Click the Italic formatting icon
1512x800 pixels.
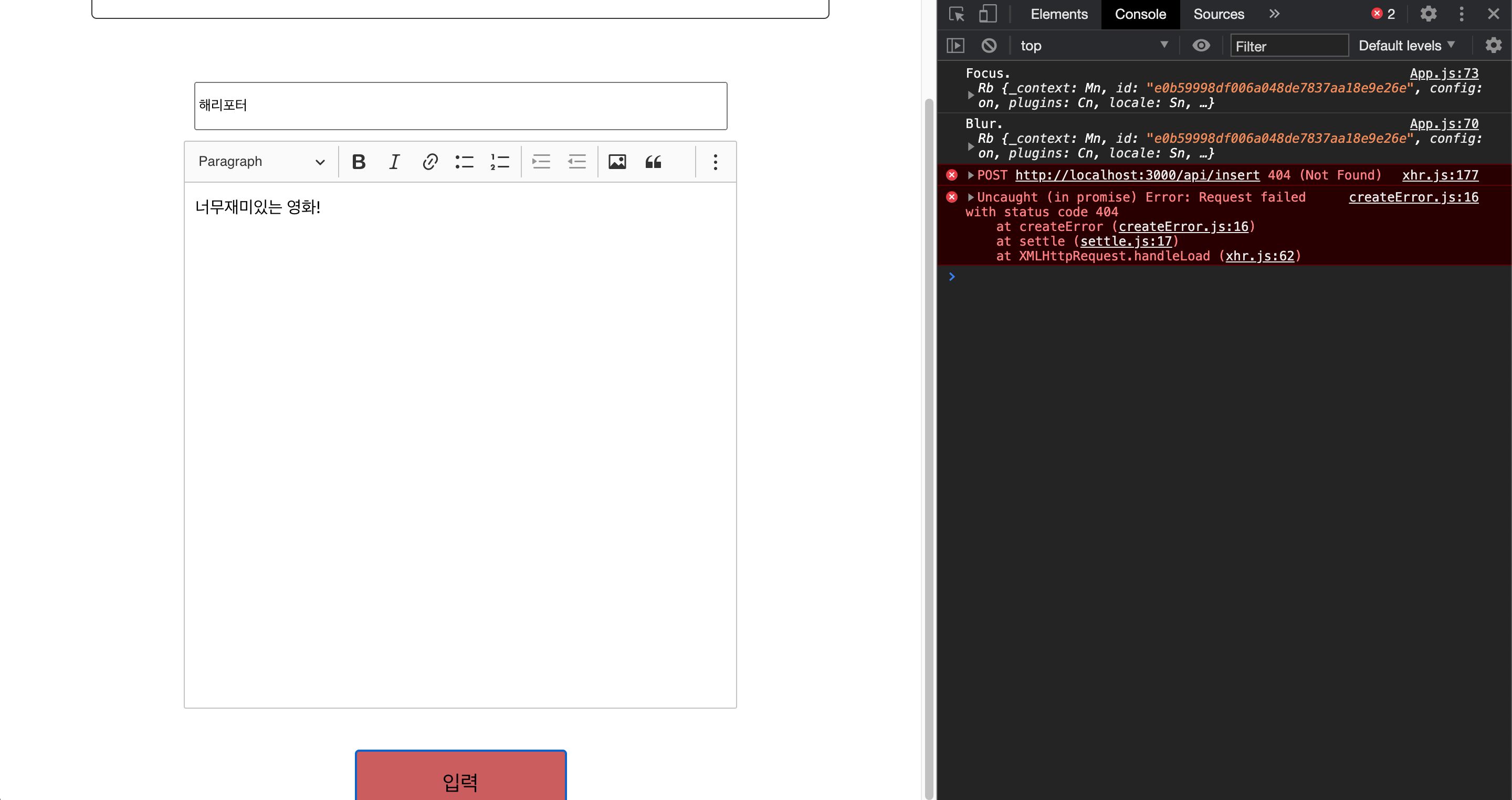tap(394, 162)
